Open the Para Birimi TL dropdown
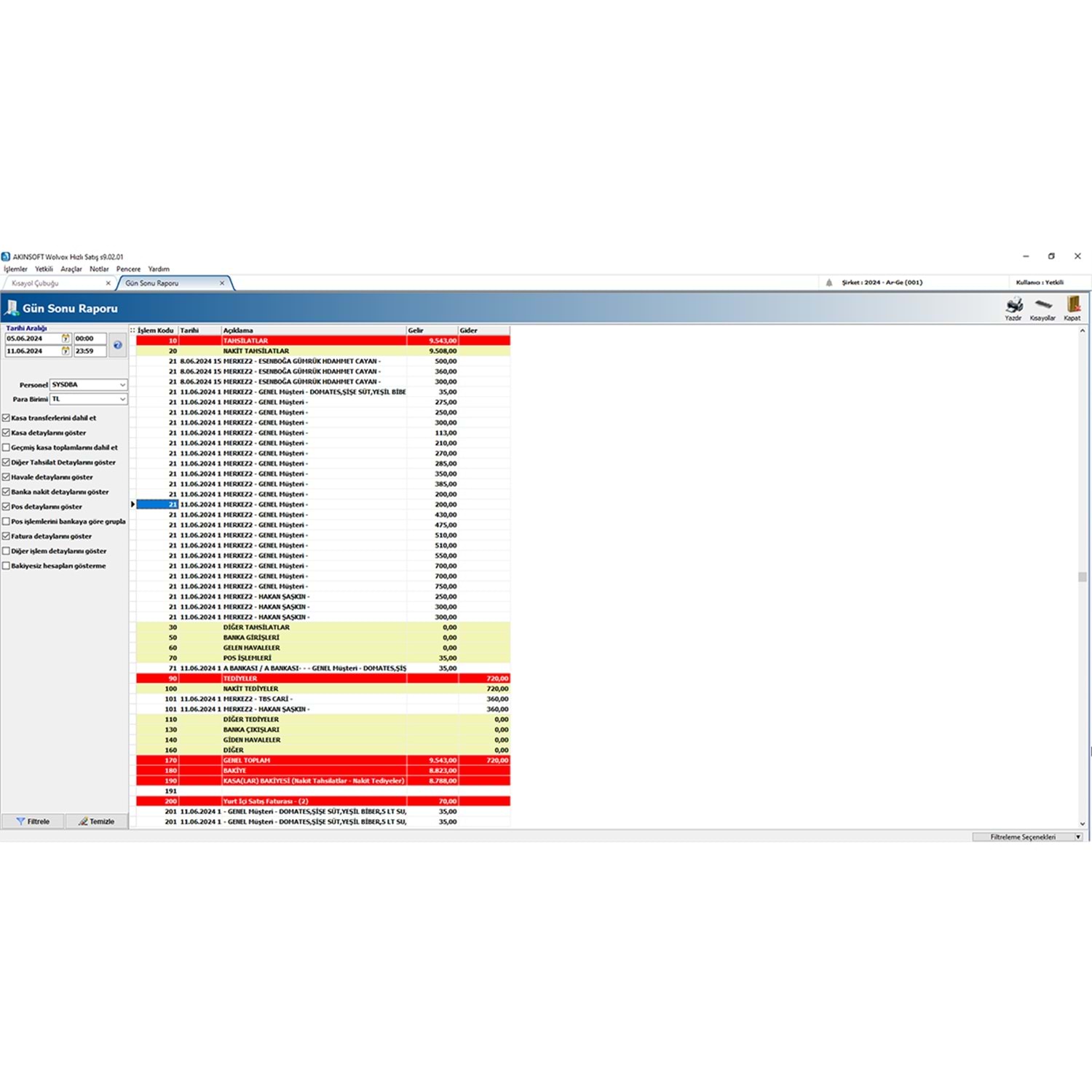 pos(122,399)
